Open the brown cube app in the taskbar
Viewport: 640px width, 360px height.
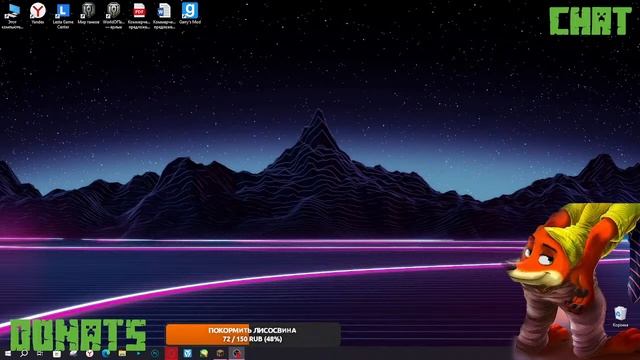(x=220, y=353)
